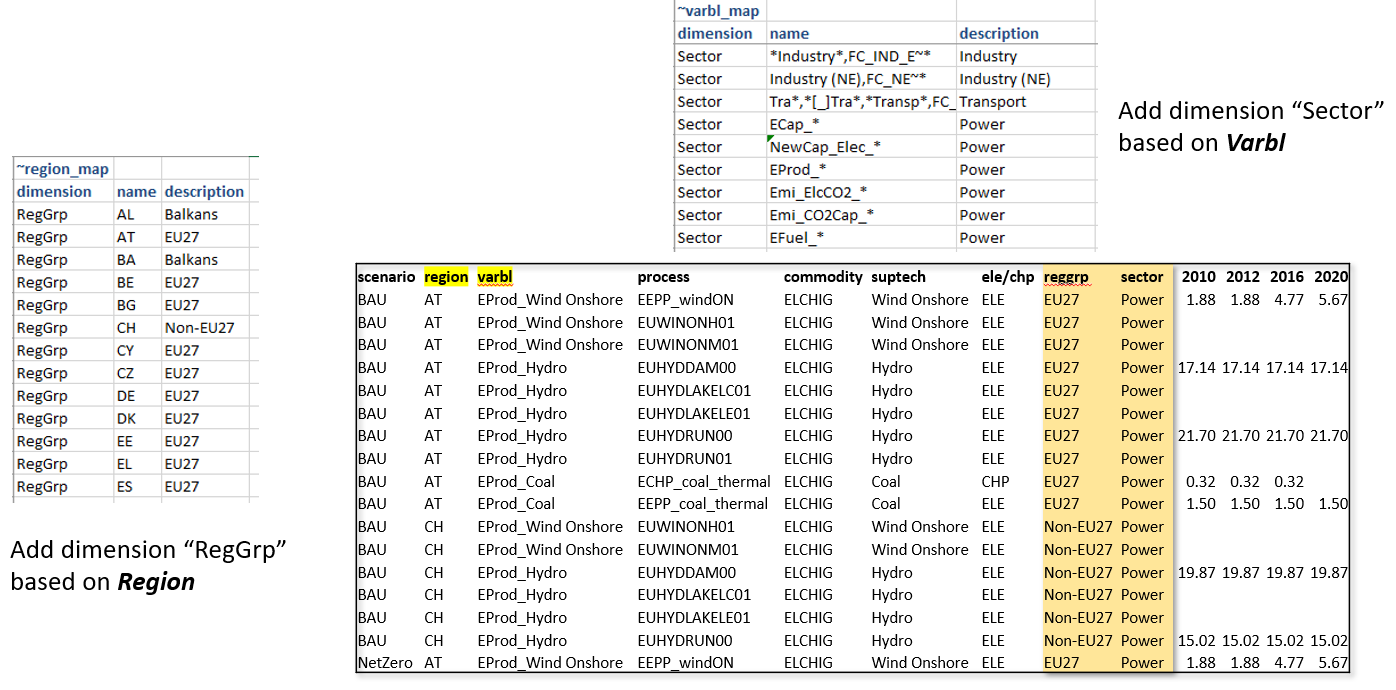Select the Industry (NE),FC_NE~* name cell

click(x=861, y=79)
